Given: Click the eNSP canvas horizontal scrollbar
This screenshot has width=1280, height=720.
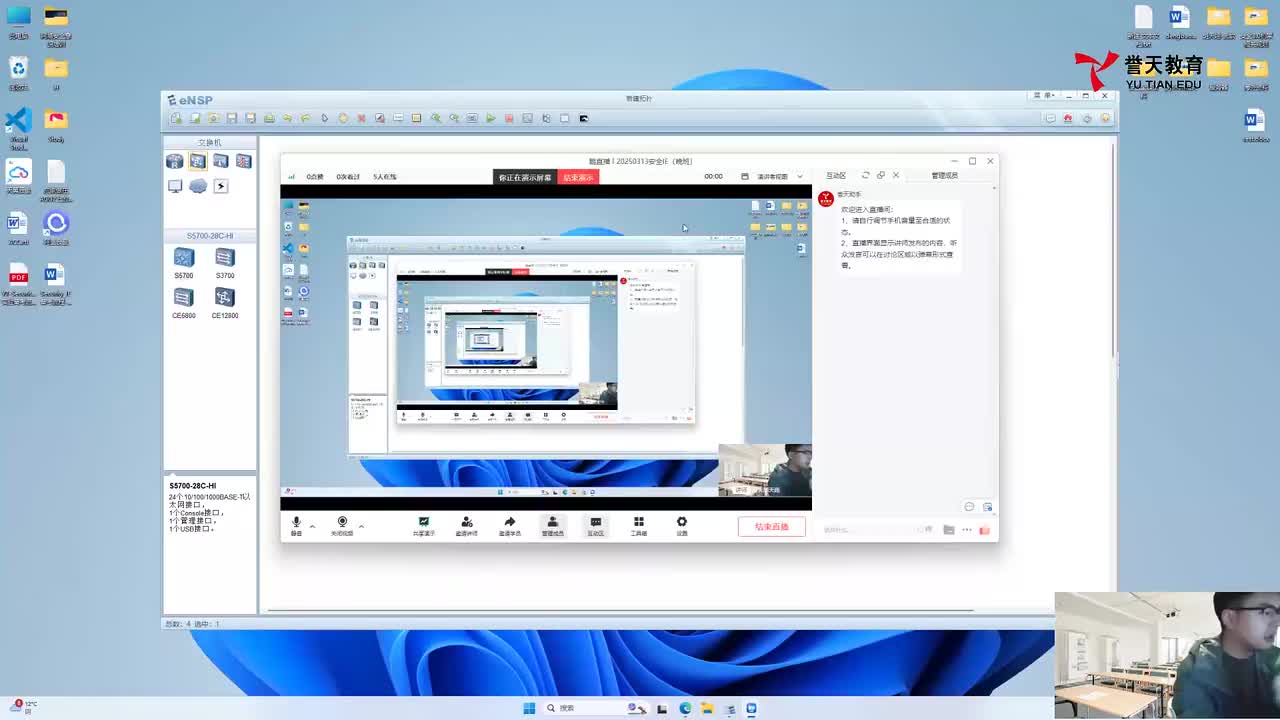Looking at the screenshot, I should 620,610.
